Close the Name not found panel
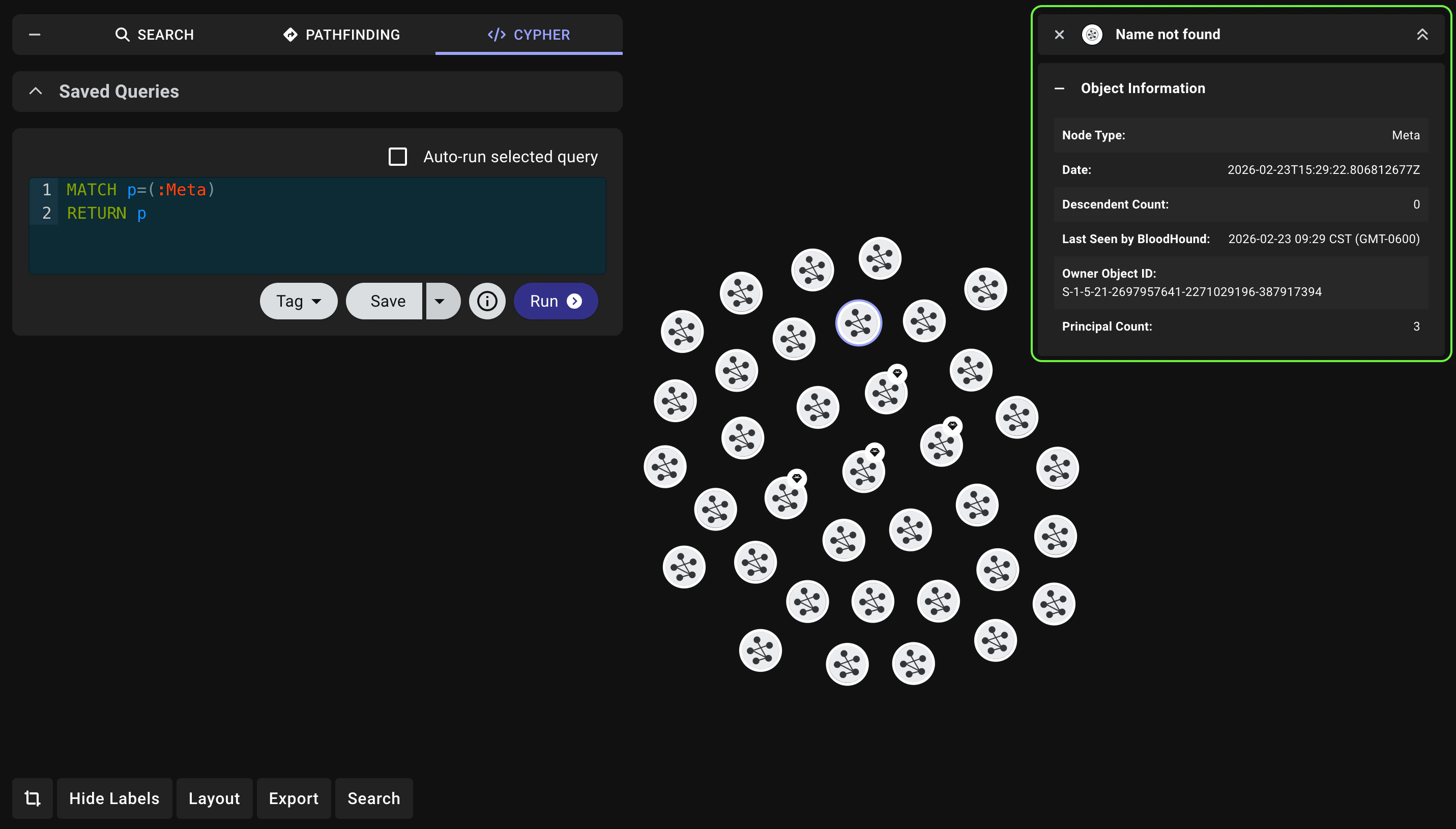The image size is (1456, 829). [x=1059, y=35]
